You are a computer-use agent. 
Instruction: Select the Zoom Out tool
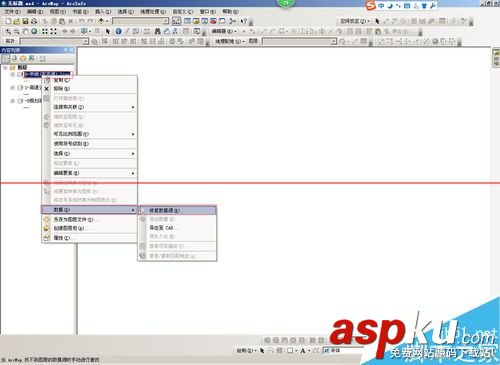tap(17, 31)
